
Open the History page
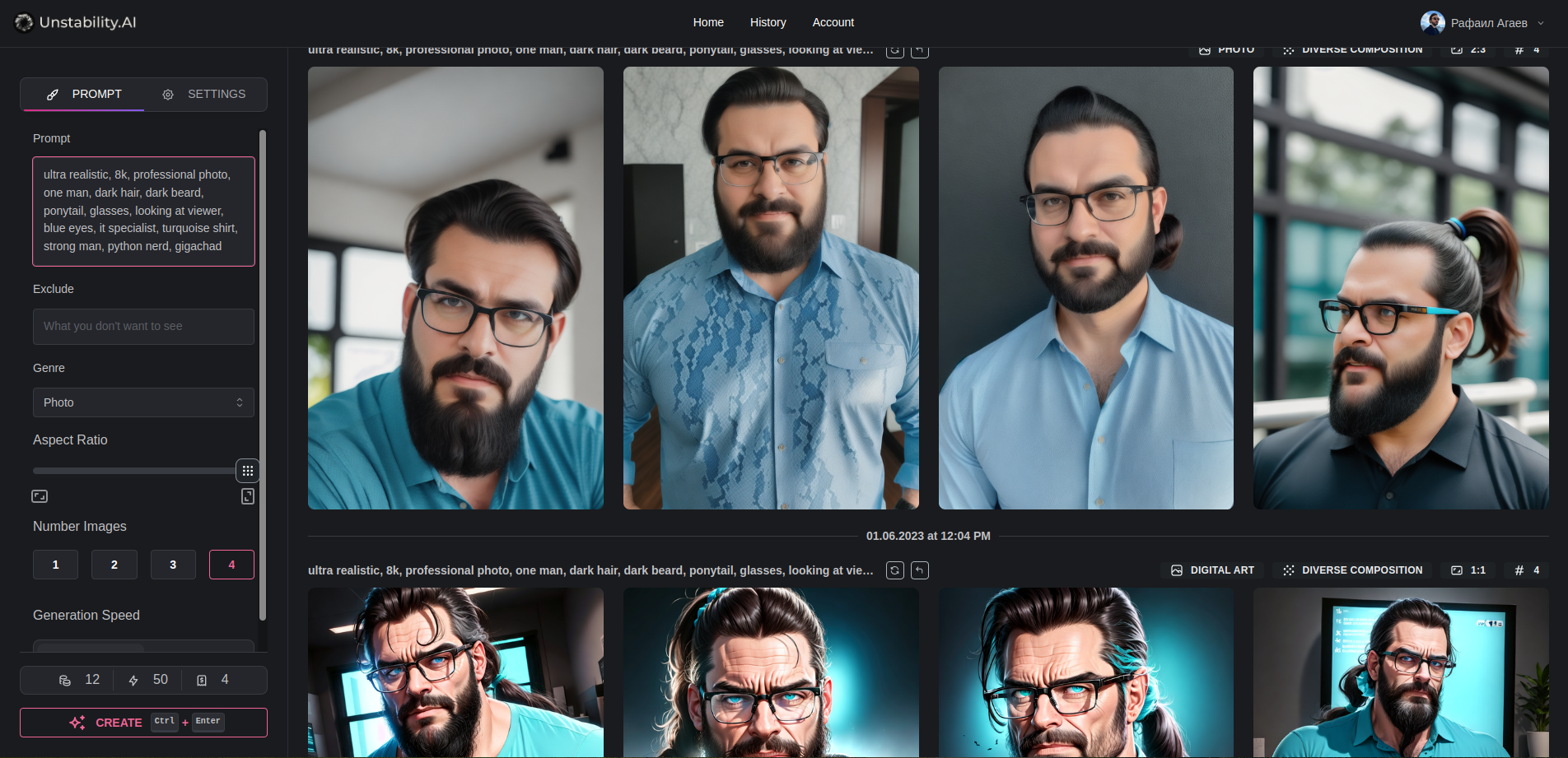(x=768, y=22)
